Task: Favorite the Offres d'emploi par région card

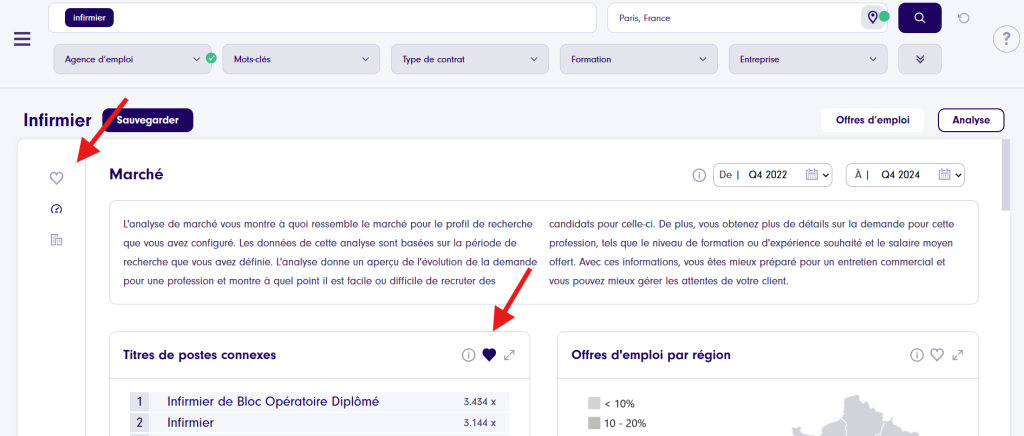Action: [x=937, y=355]
